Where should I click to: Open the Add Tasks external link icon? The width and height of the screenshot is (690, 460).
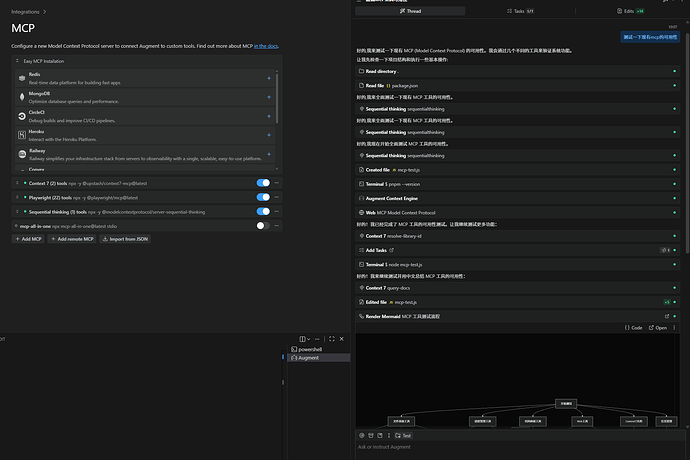coord(392,250)
